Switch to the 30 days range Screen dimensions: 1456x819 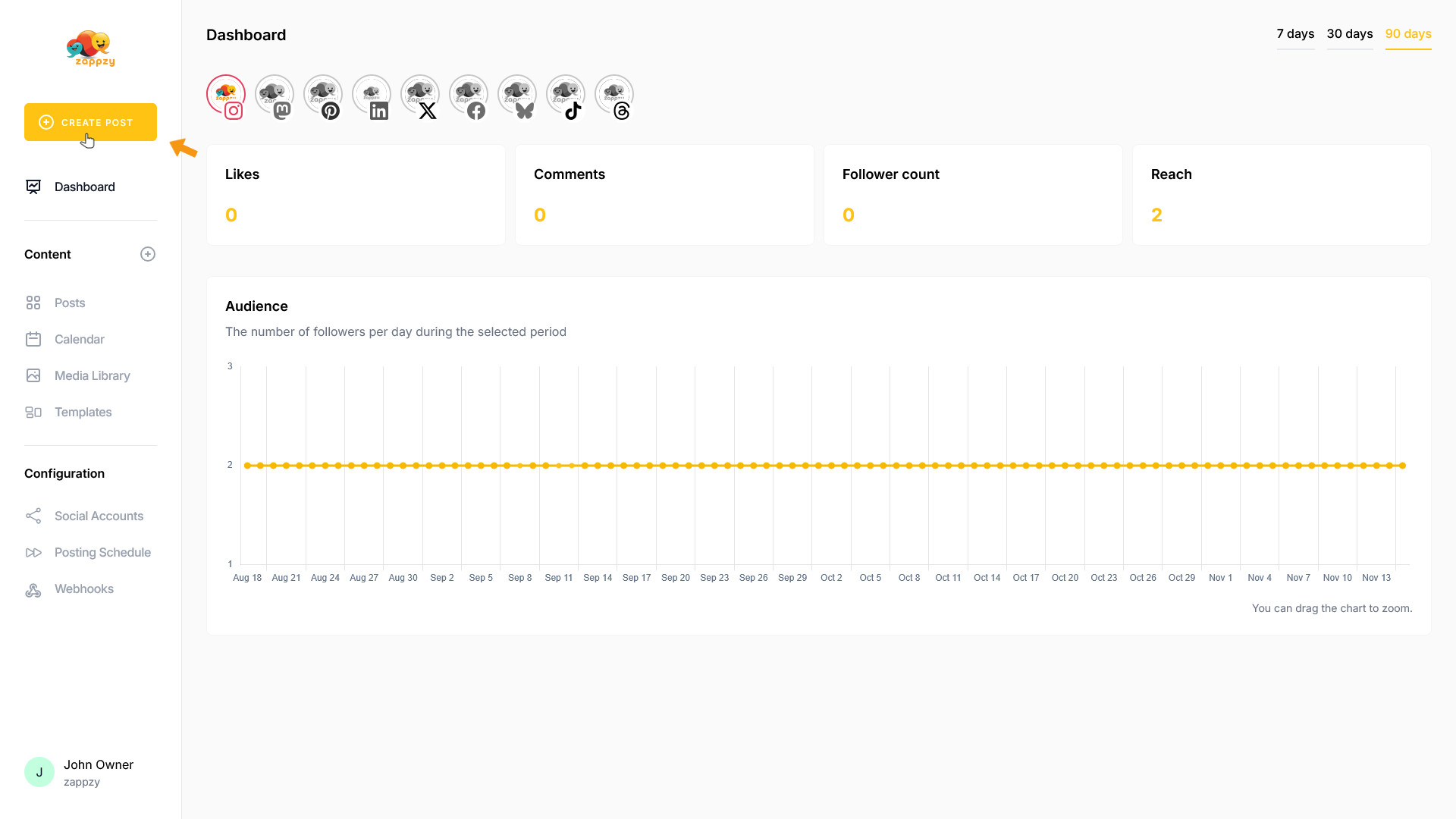[1350, 34]
